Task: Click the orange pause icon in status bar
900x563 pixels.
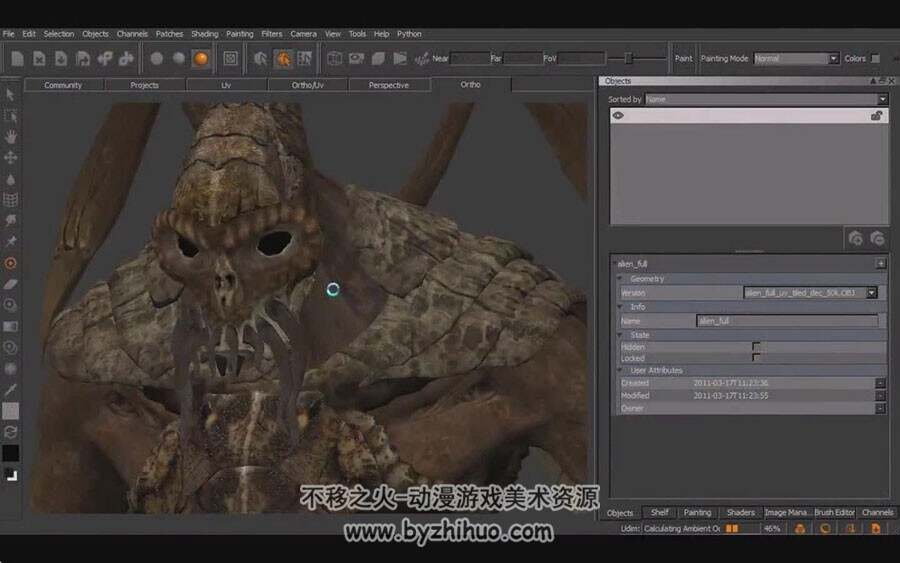Action: pos(732,529)
